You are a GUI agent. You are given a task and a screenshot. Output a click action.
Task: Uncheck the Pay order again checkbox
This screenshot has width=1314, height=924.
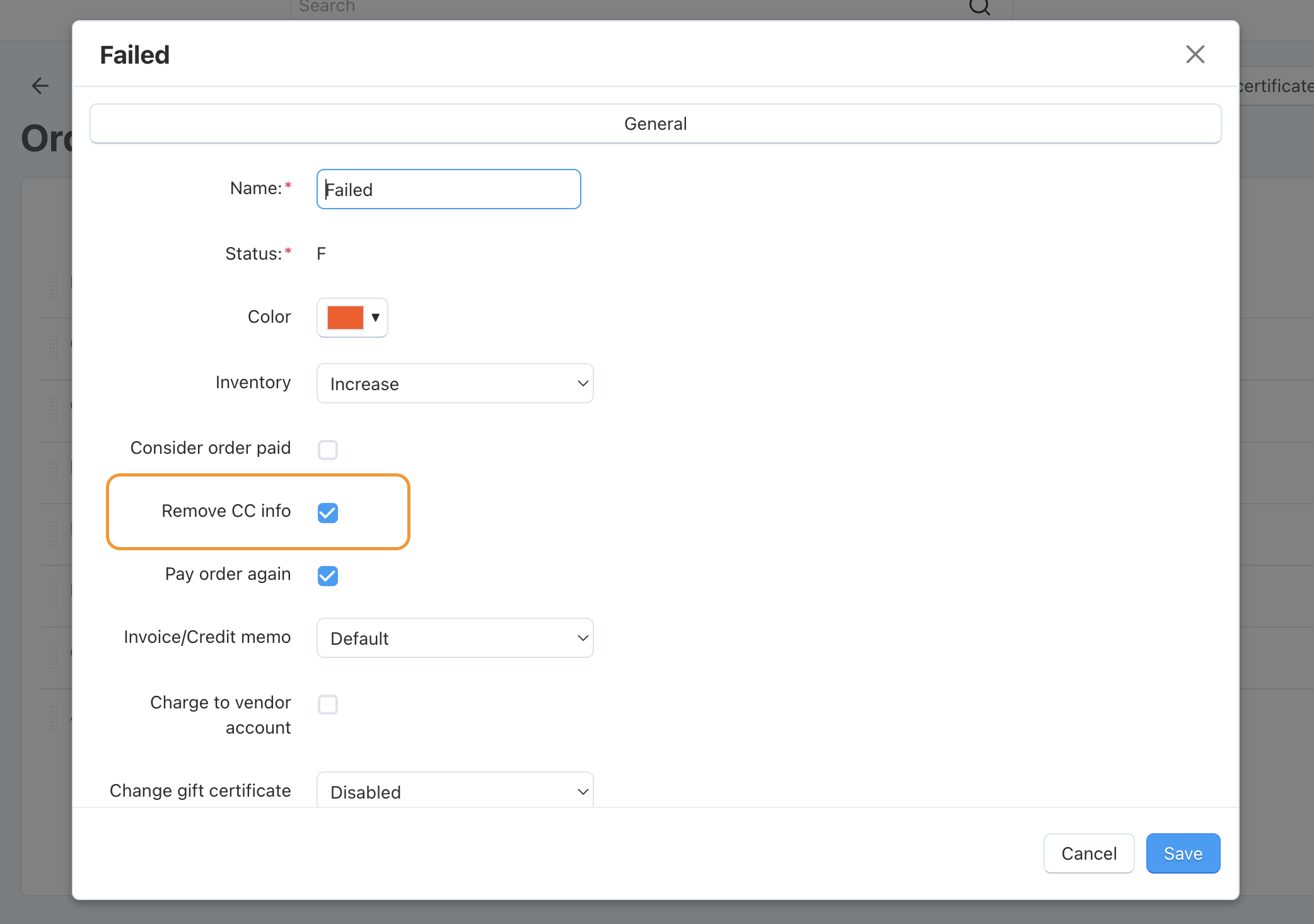327,575
